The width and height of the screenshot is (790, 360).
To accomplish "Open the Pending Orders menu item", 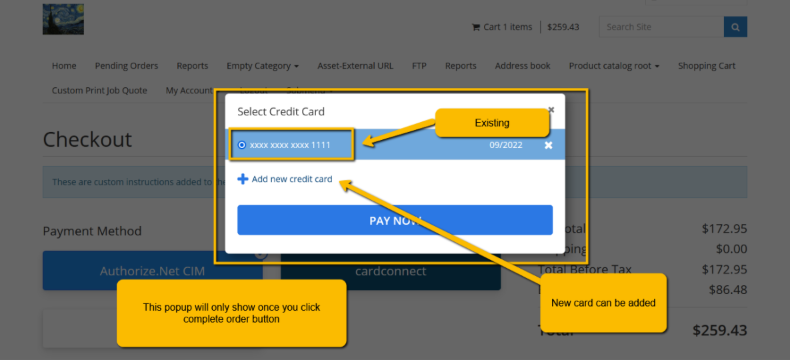I will tap(126, 66).
